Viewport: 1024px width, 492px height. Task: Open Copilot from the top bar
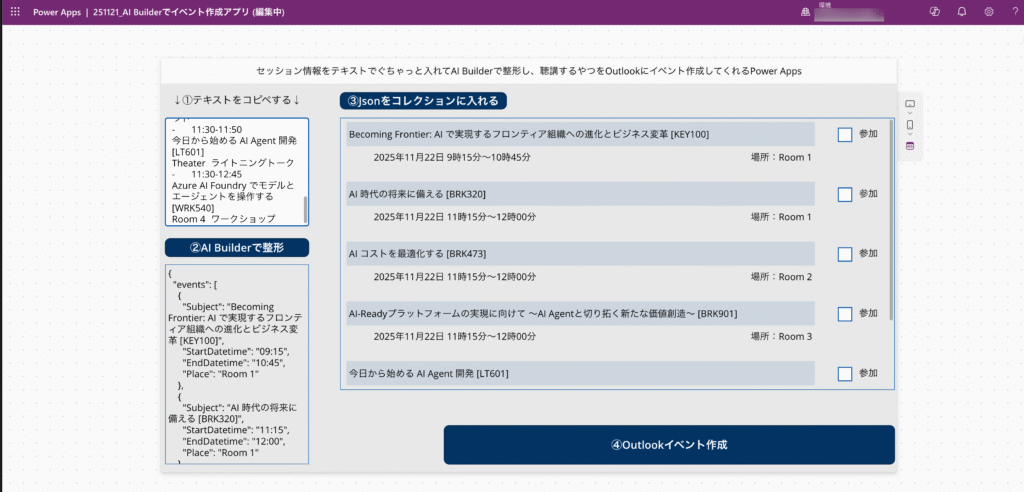[x=934, y=11]
